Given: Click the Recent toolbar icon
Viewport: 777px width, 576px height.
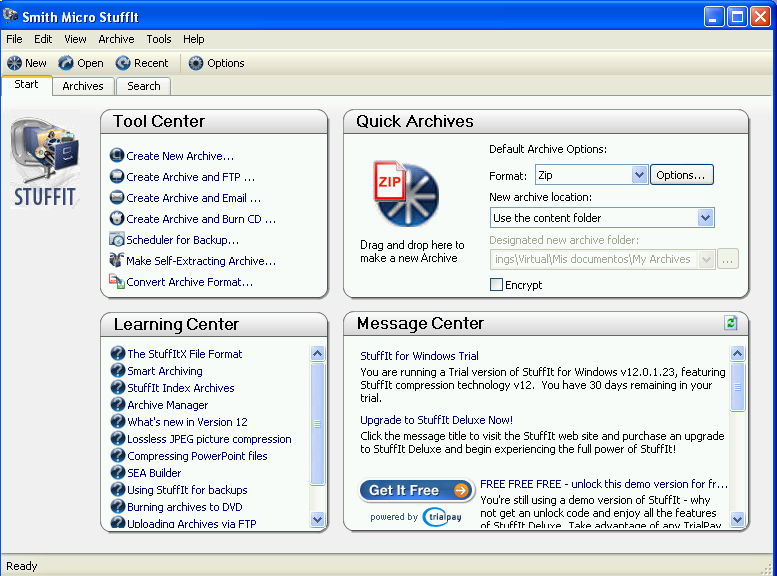Looking at the screenshot, I should (x=123, y=63).
